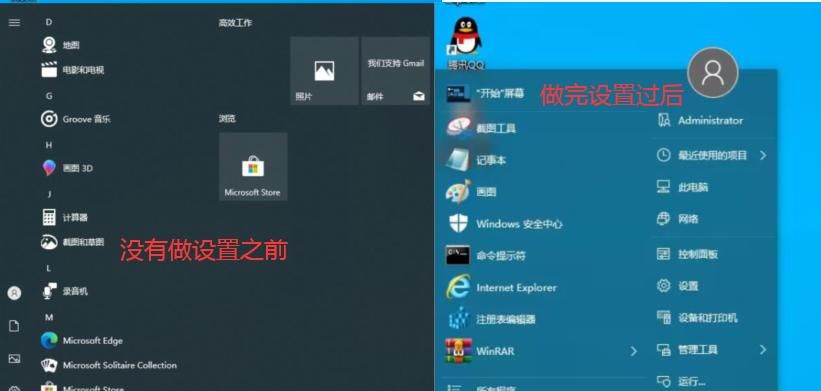Open 记事本 notepad icon
821x391 pixels.
pos(458,160)
